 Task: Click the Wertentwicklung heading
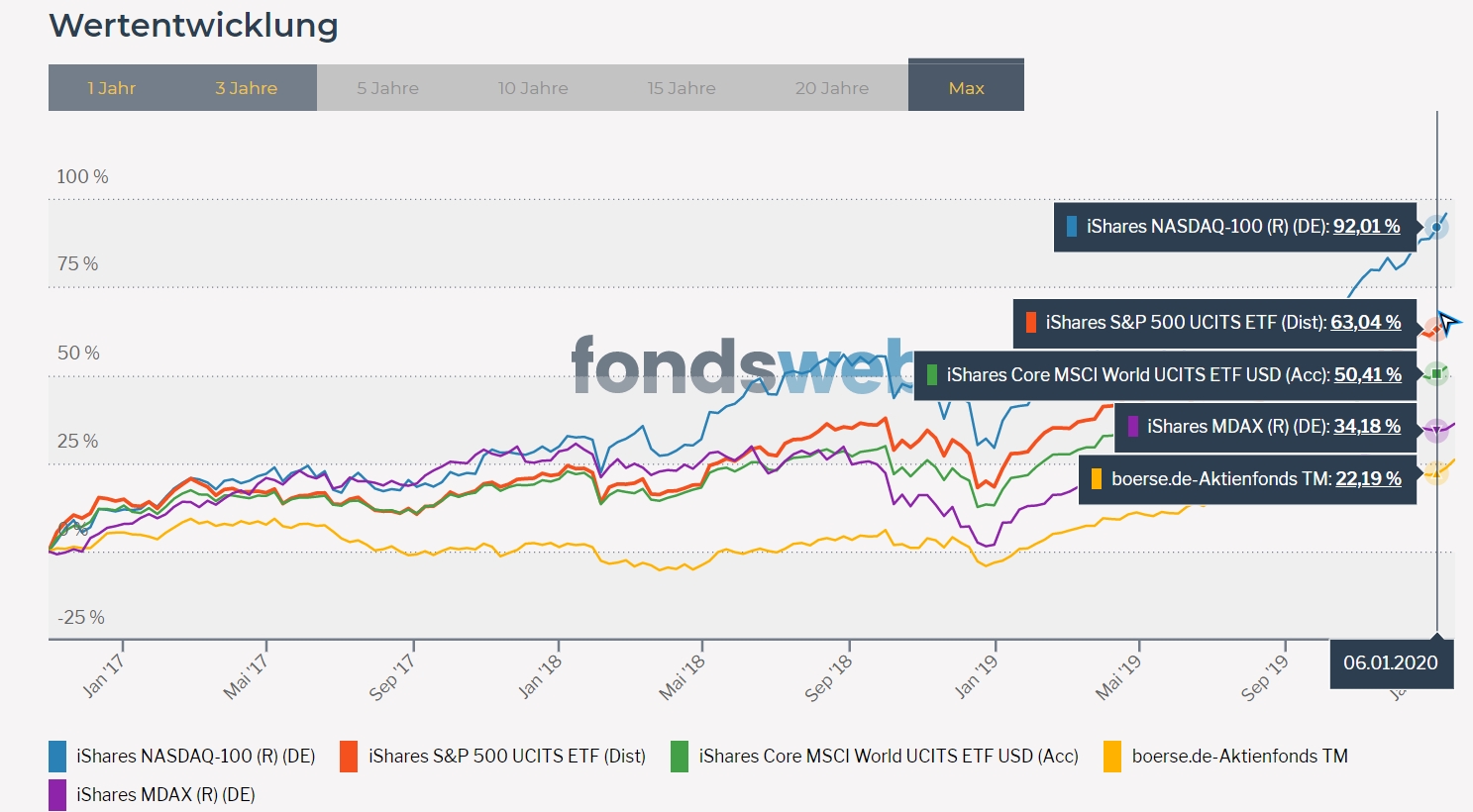point(194,25)
